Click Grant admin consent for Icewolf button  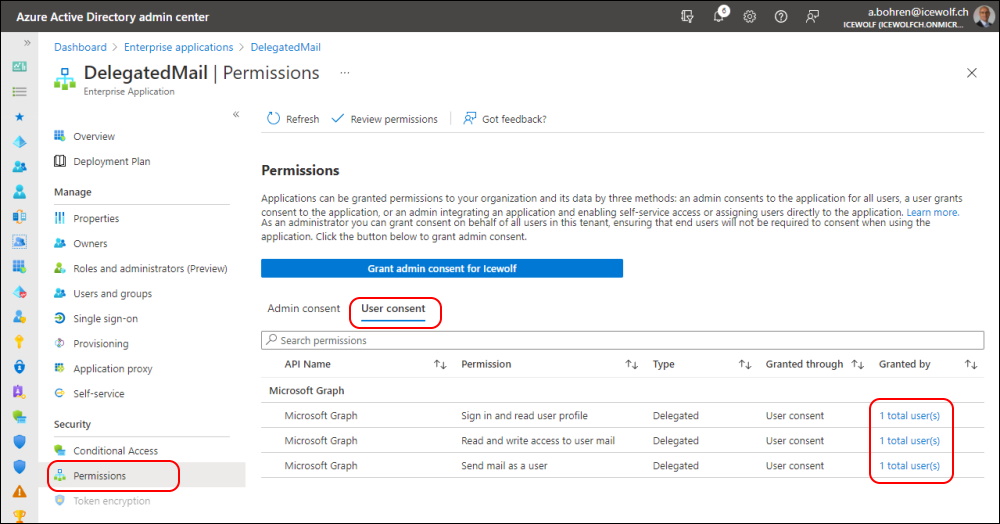[x=442, y=268]
